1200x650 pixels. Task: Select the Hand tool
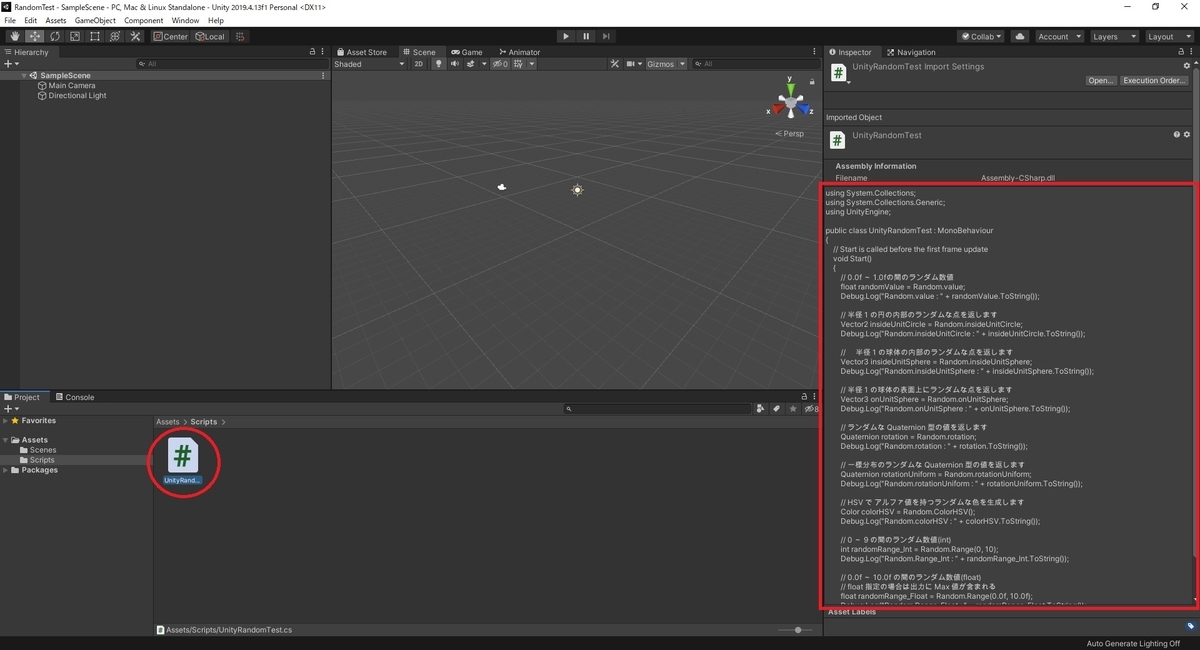pyautogui.click(x=14, y=36)
